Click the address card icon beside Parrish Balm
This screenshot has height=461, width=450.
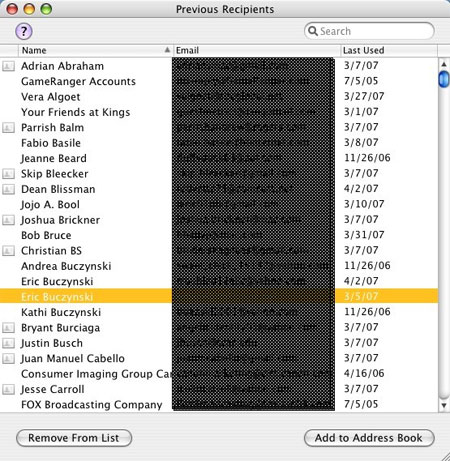pyautogui.click(x=8, y=127)
